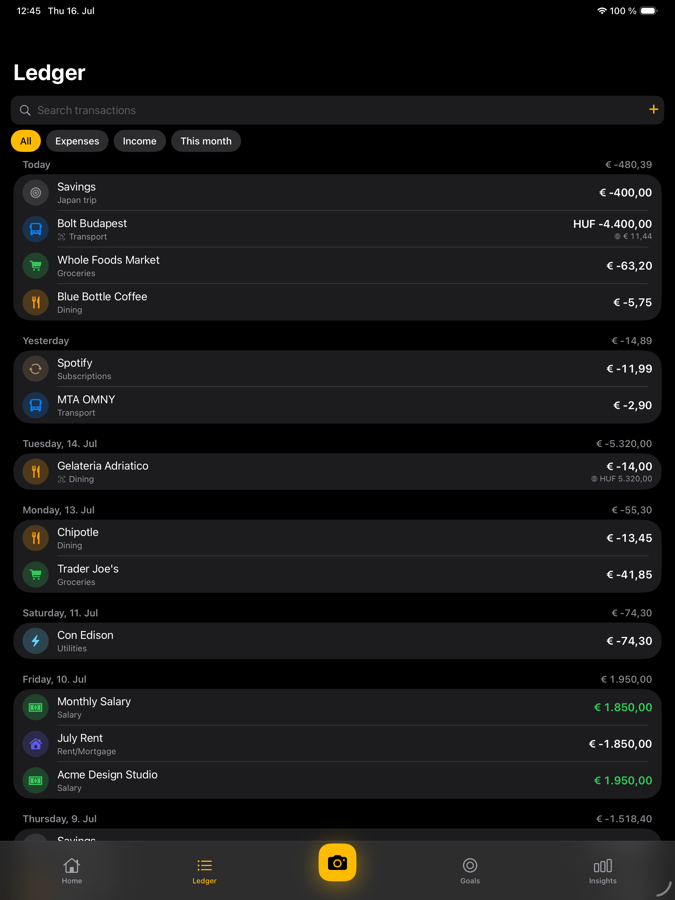Click the bus icon next to MTA OMNY
675x900 pixels.
(x=36, y=405)
